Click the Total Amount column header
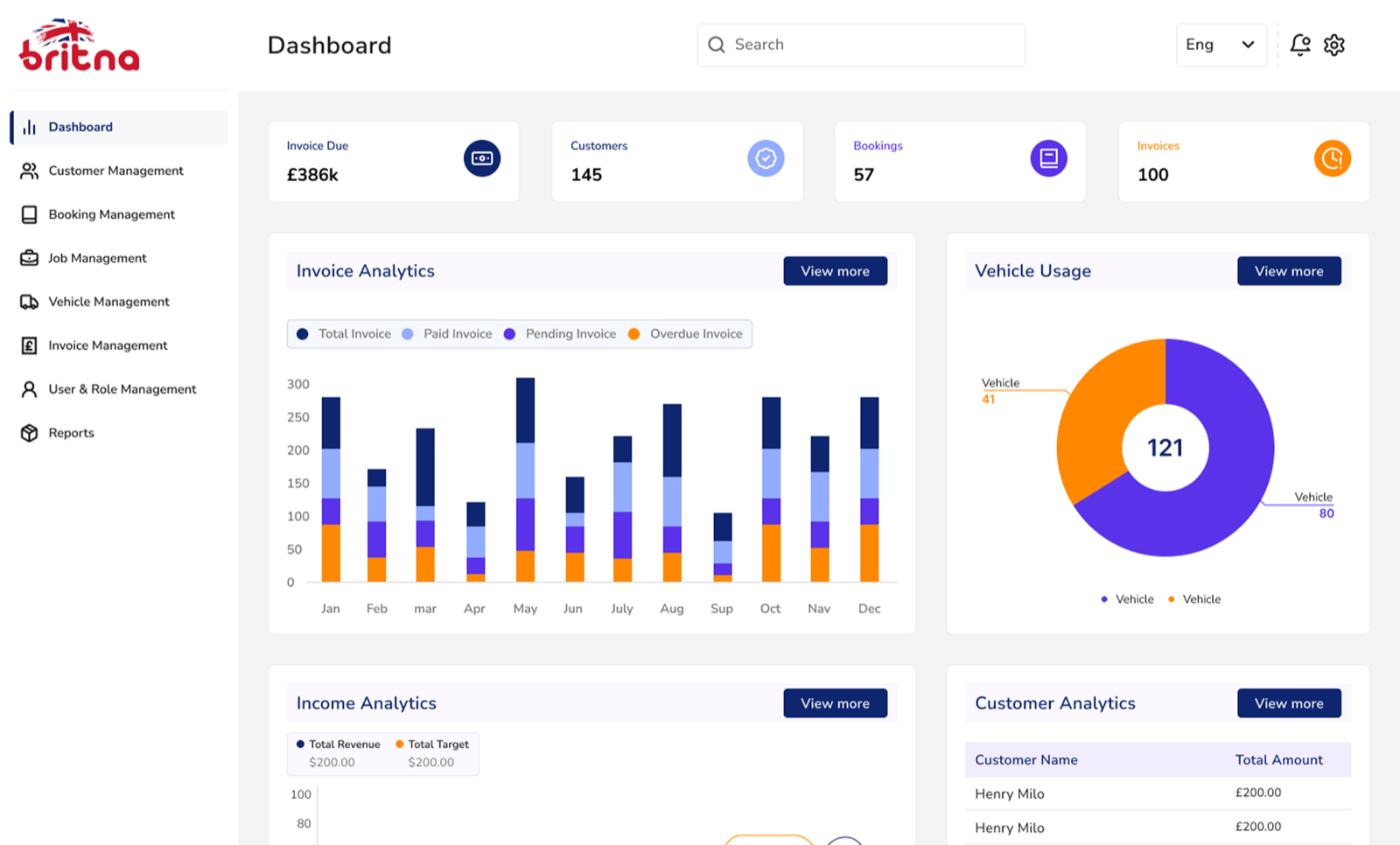Screen dimensions: 1400x845 [x=1279, y=760]
